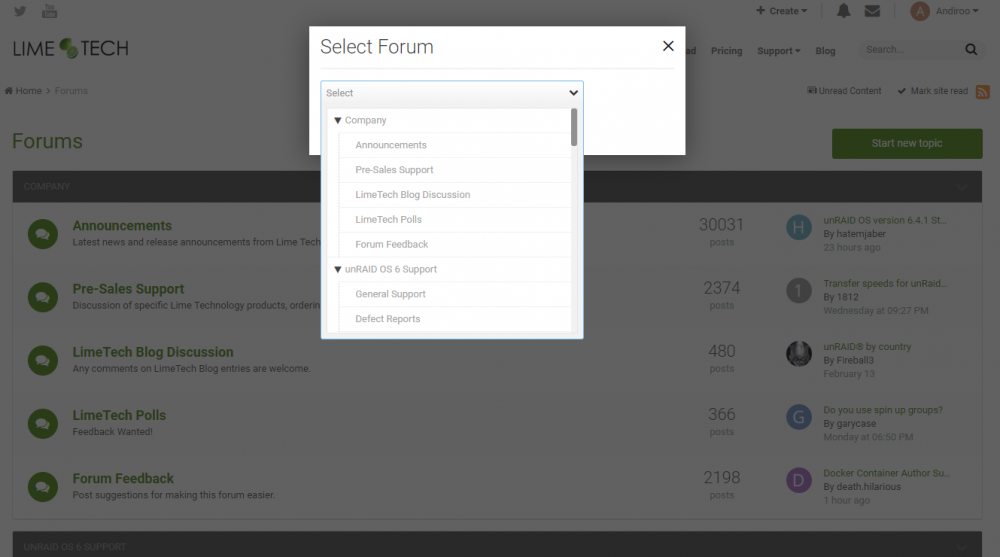Viewport: 1000px width, 557px height.
Task: Close the Select Forum dialog
Action: pyautogui.click(x=668, y=46)
